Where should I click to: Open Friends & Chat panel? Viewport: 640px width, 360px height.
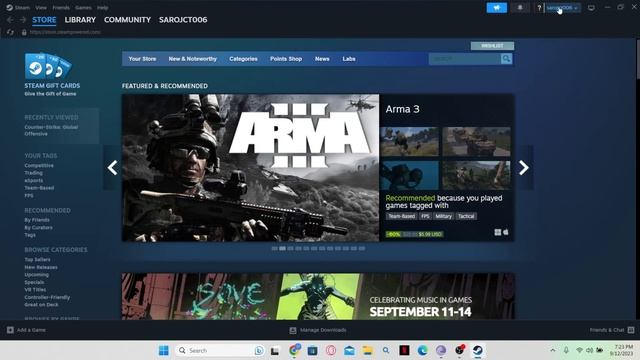[x=611, y=330]
